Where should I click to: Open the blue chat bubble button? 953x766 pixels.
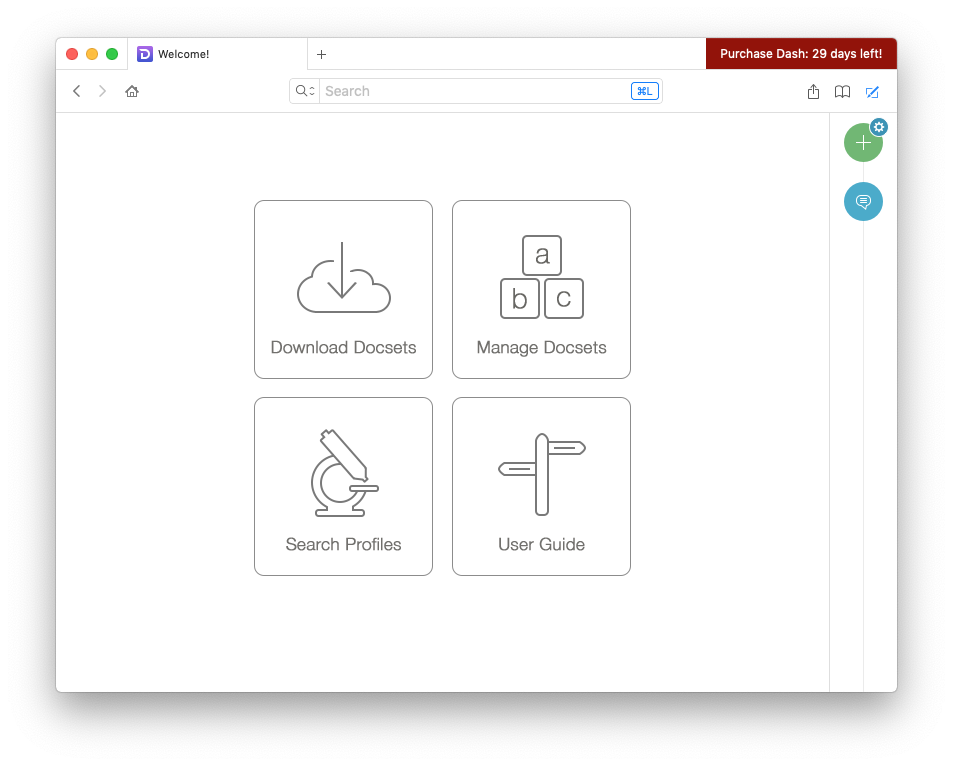863,201
